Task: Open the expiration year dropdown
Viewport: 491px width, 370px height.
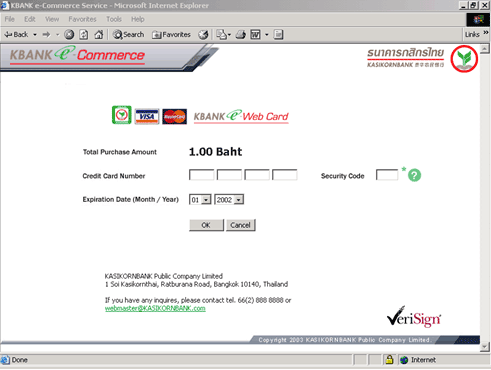Action: [x=229, y=200]
